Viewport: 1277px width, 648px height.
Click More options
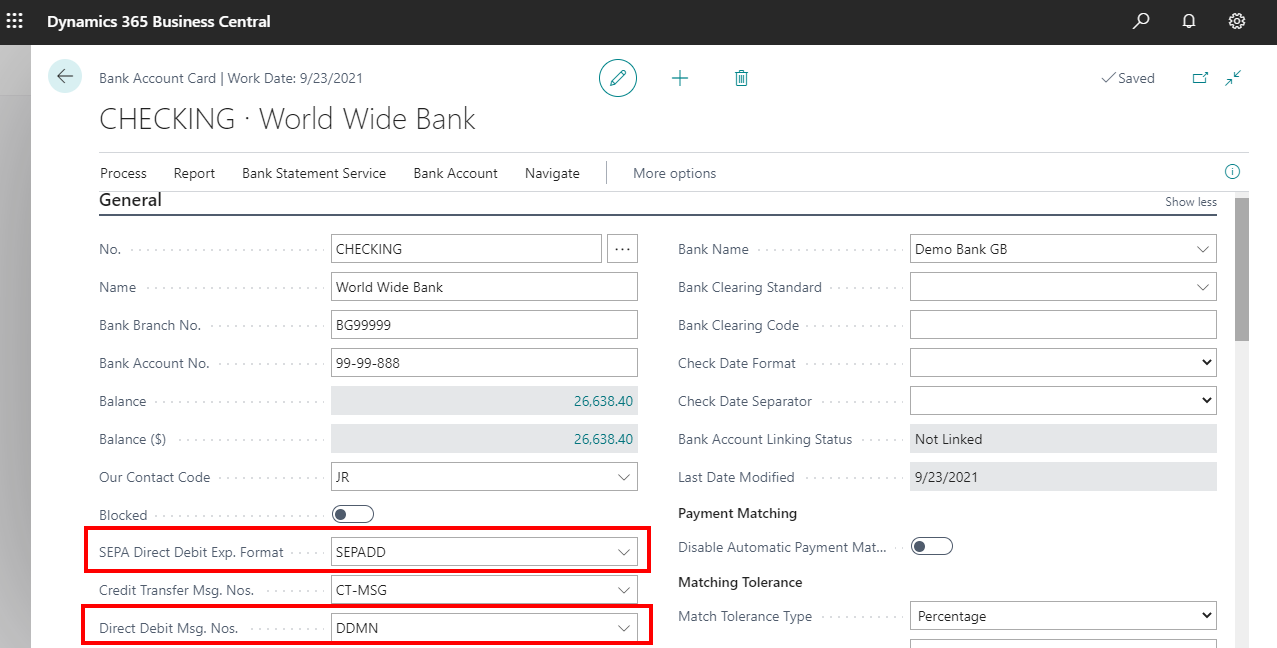674,173
